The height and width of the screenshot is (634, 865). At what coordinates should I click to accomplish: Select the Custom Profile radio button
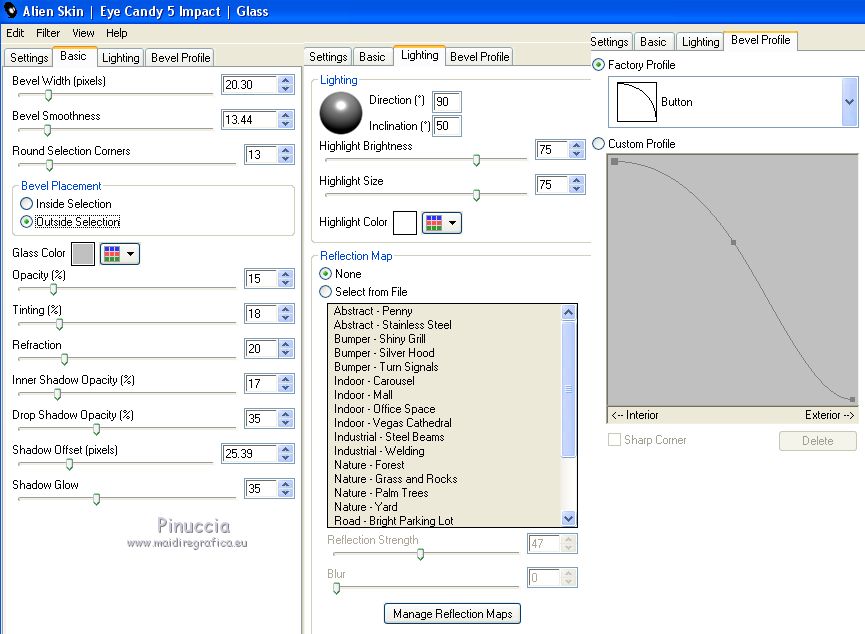(x=598, y=143)
